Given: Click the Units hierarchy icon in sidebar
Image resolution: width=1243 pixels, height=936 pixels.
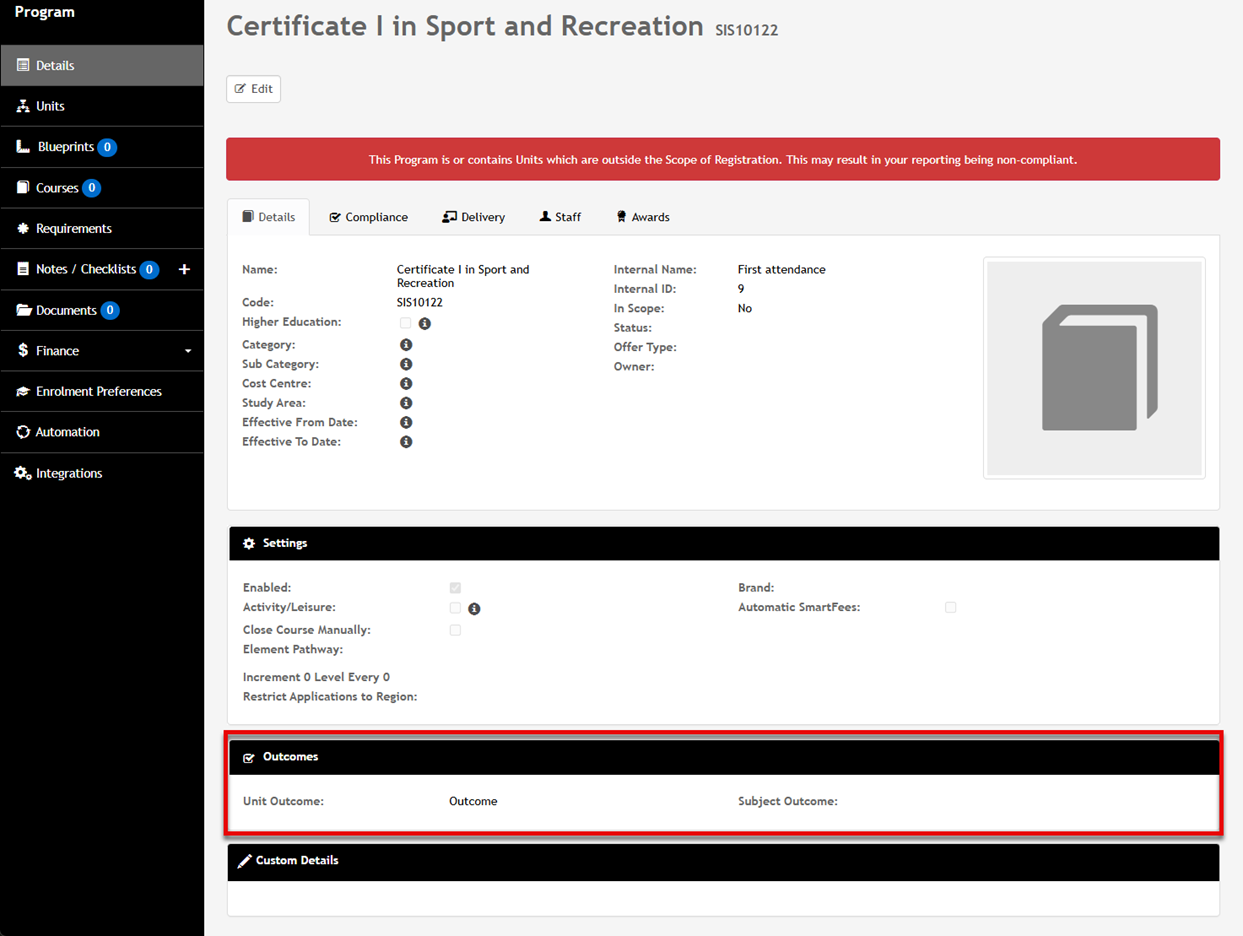Looking at the screenshot, I should (x=23, y=106).
